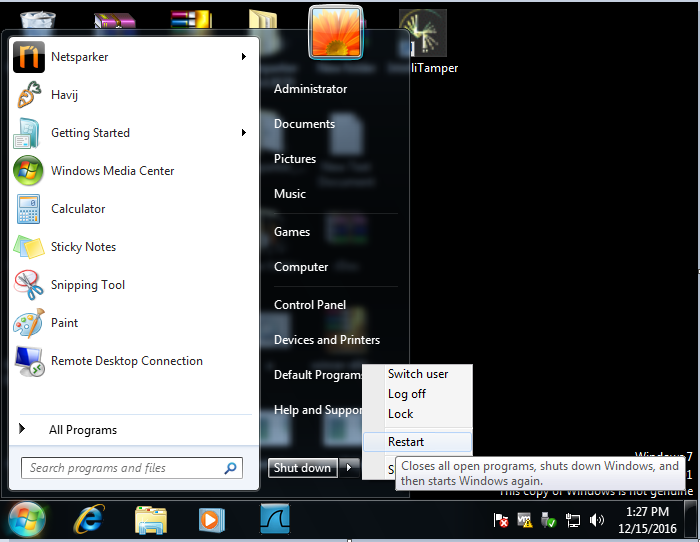Choose Restart in the power menu
The width and height of the screenshot is (700, 542).
tap(418, 442)
